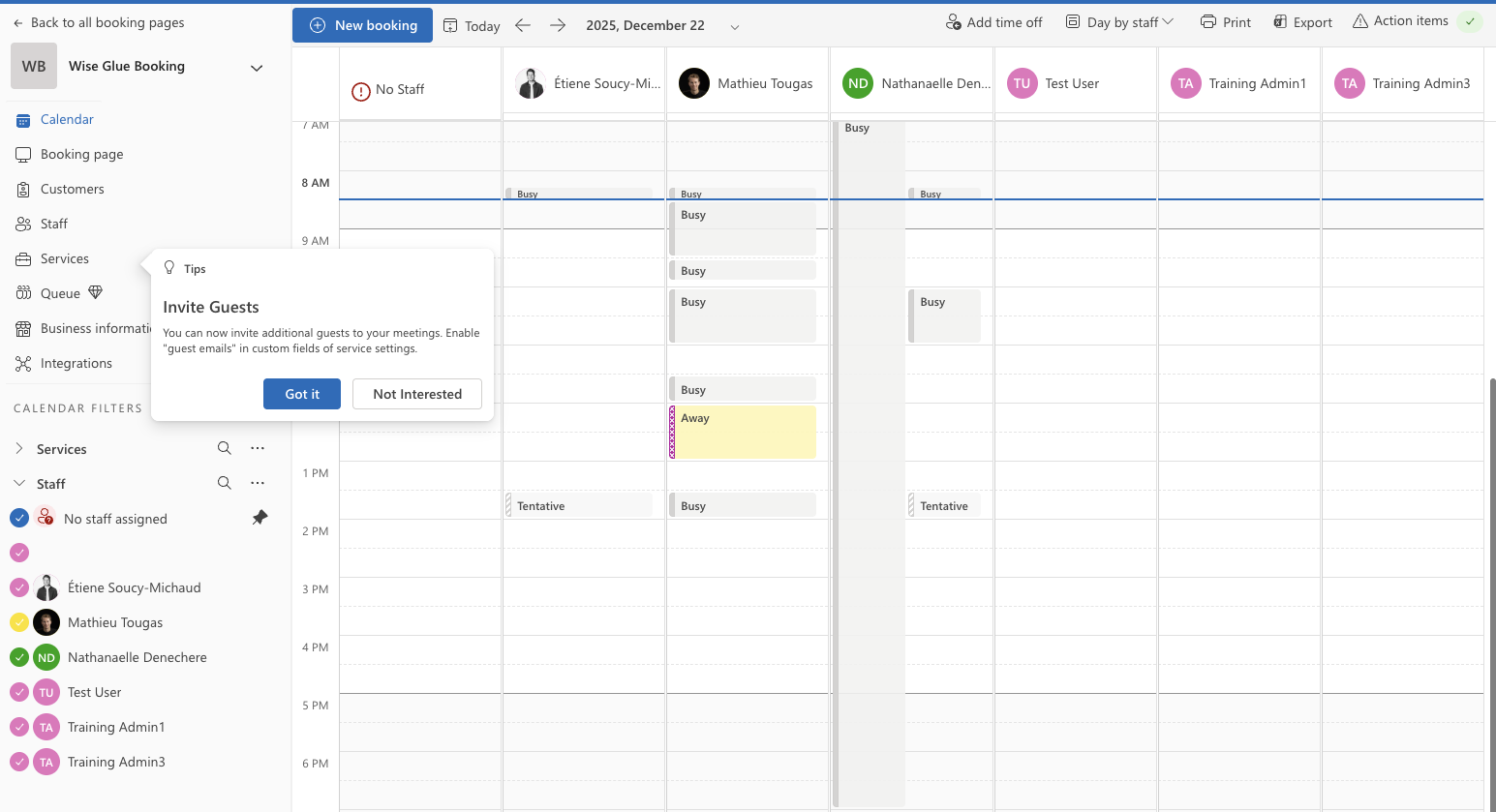Open the Day by staff view dropdown
The height and width of the screenshot is (812, 1496).
click(x=1118, y=19)
